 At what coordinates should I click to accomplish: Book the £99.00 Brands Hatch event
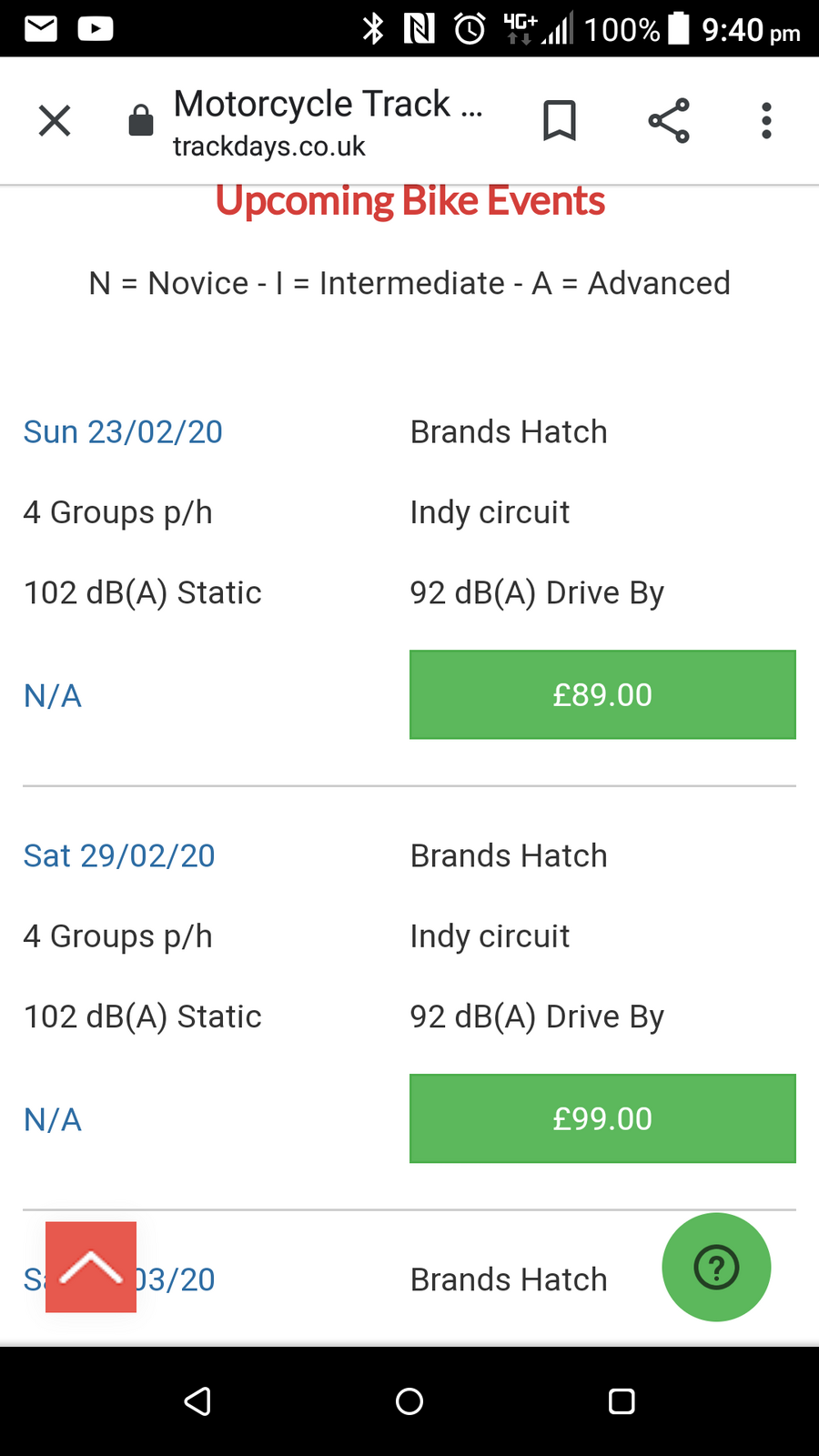602,1118
